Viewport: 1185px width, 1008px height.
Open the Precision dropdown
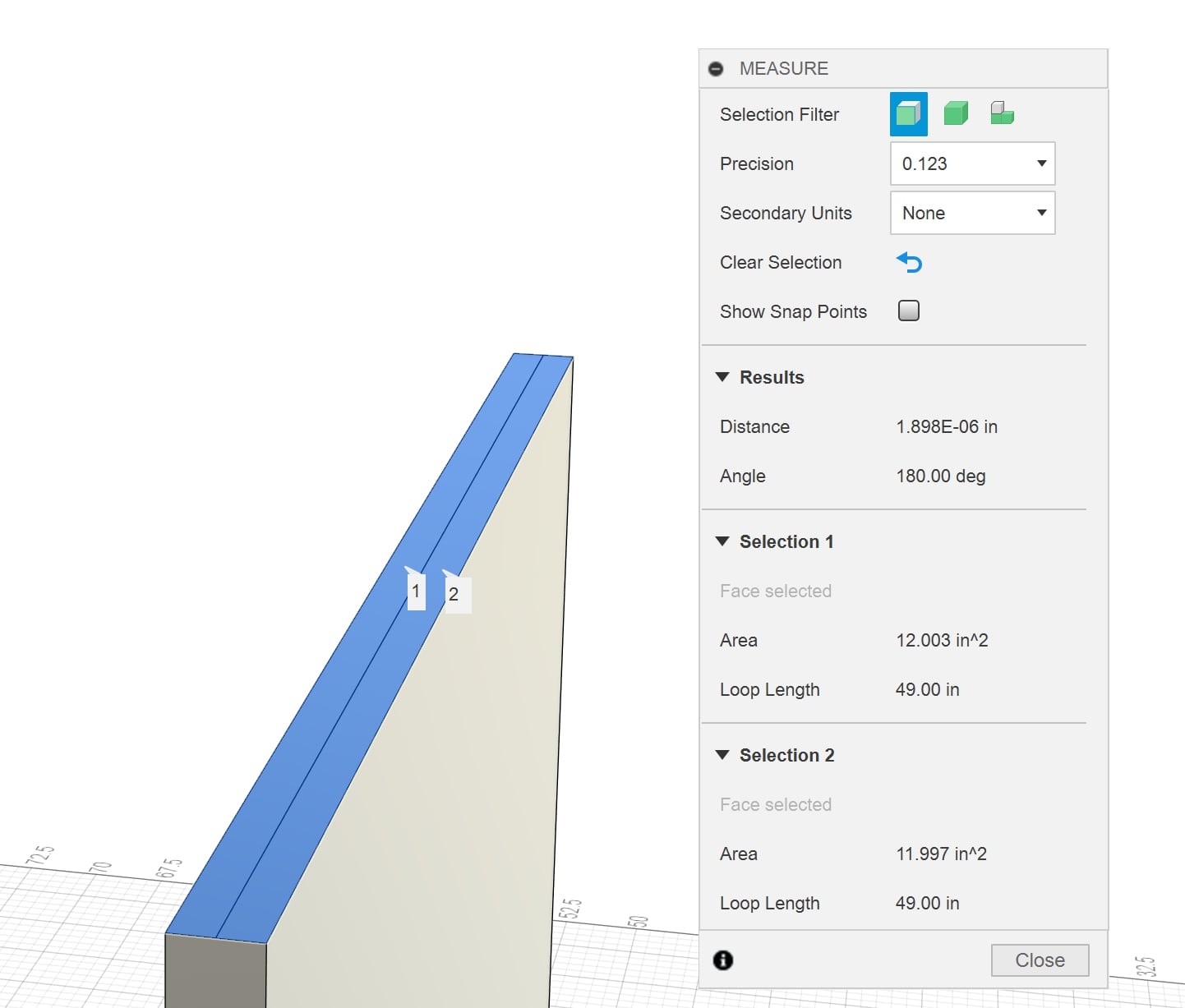point(972,164)
